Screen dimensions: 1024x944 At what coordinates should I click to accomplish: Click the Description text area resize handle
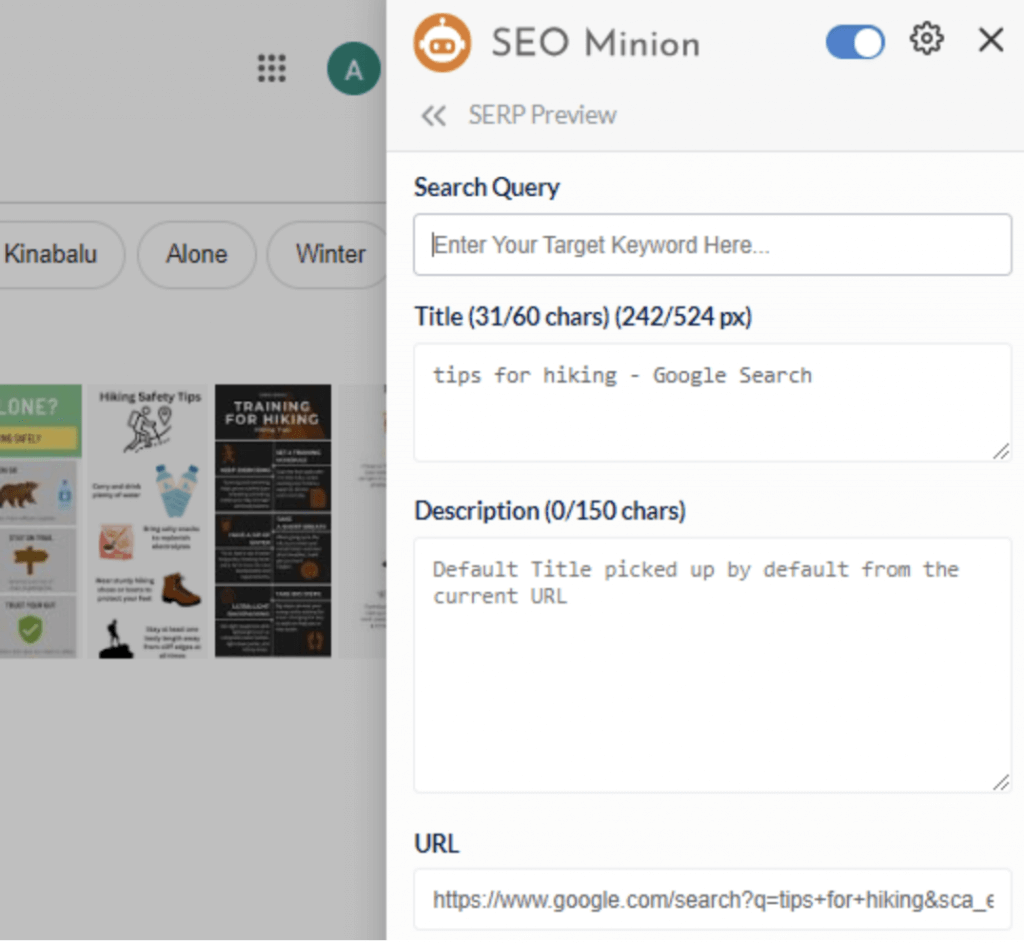tap(1001, 781)
